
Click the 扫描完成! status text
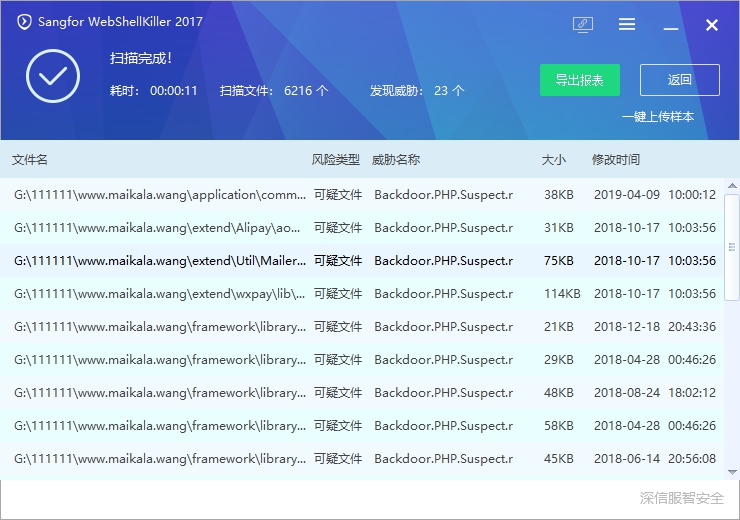coord(141,58)
